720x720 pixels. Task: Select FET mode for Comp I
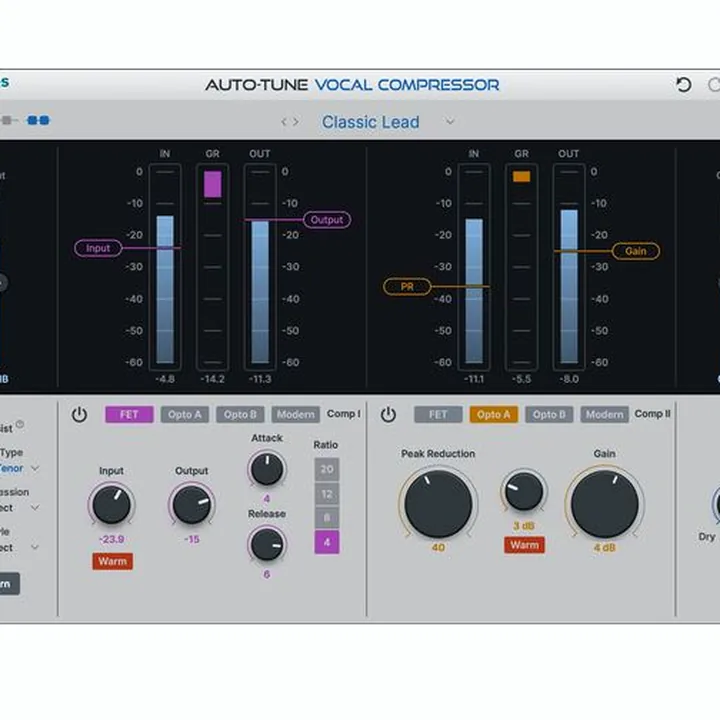point(129,415)
